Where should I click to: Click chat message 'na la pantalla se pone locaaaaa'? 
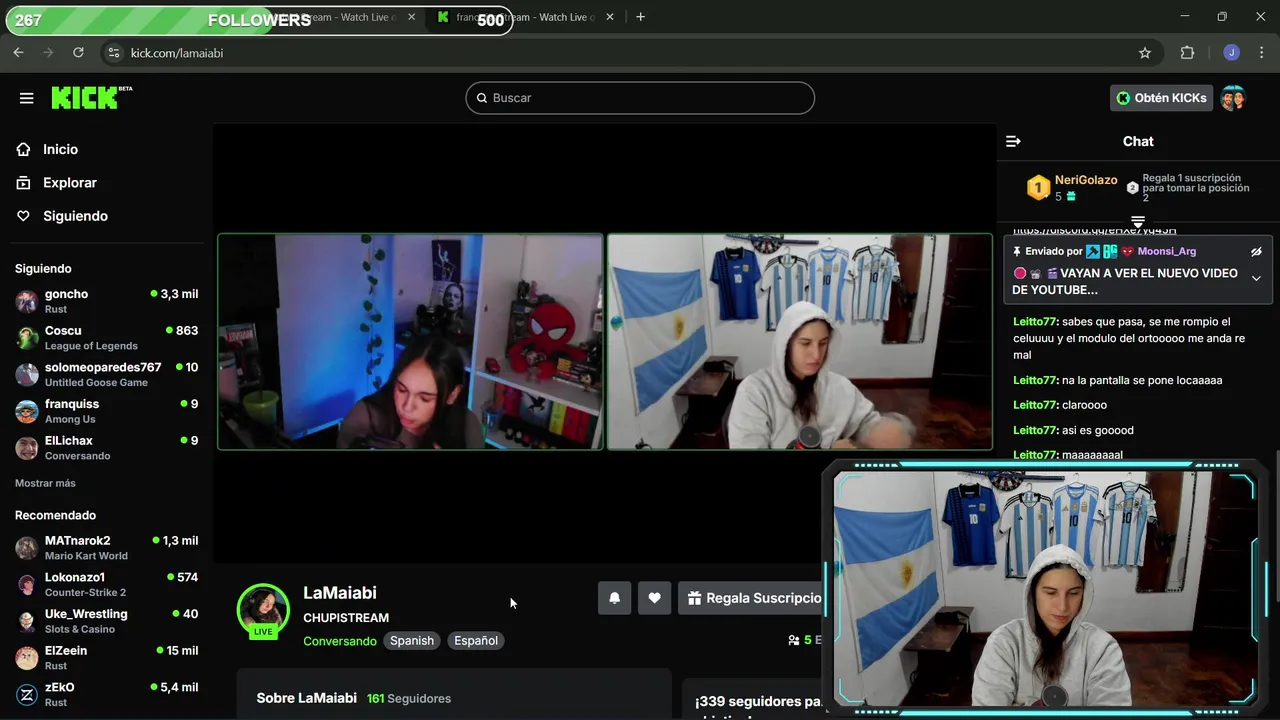[x=1117, y=380]
